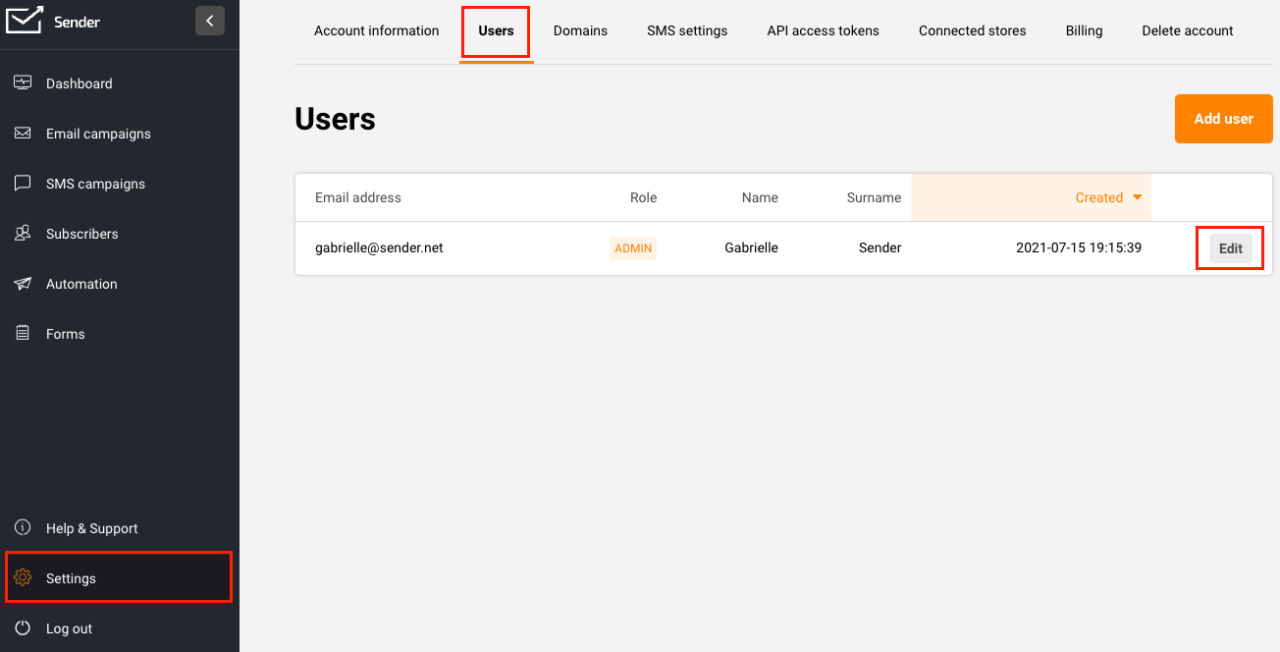Click the ADMIN role badge
Viewport: 1280px width, 652px height.
(x=632, y=247)
